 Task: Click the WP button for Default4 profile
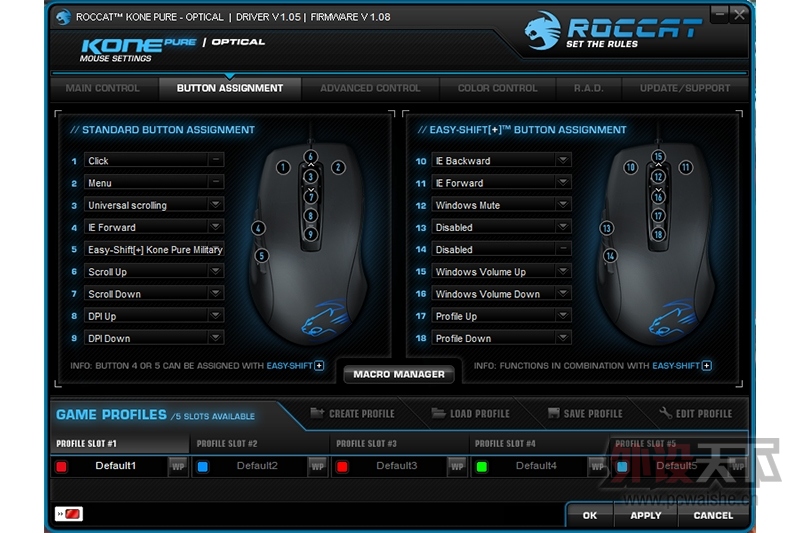597,466
